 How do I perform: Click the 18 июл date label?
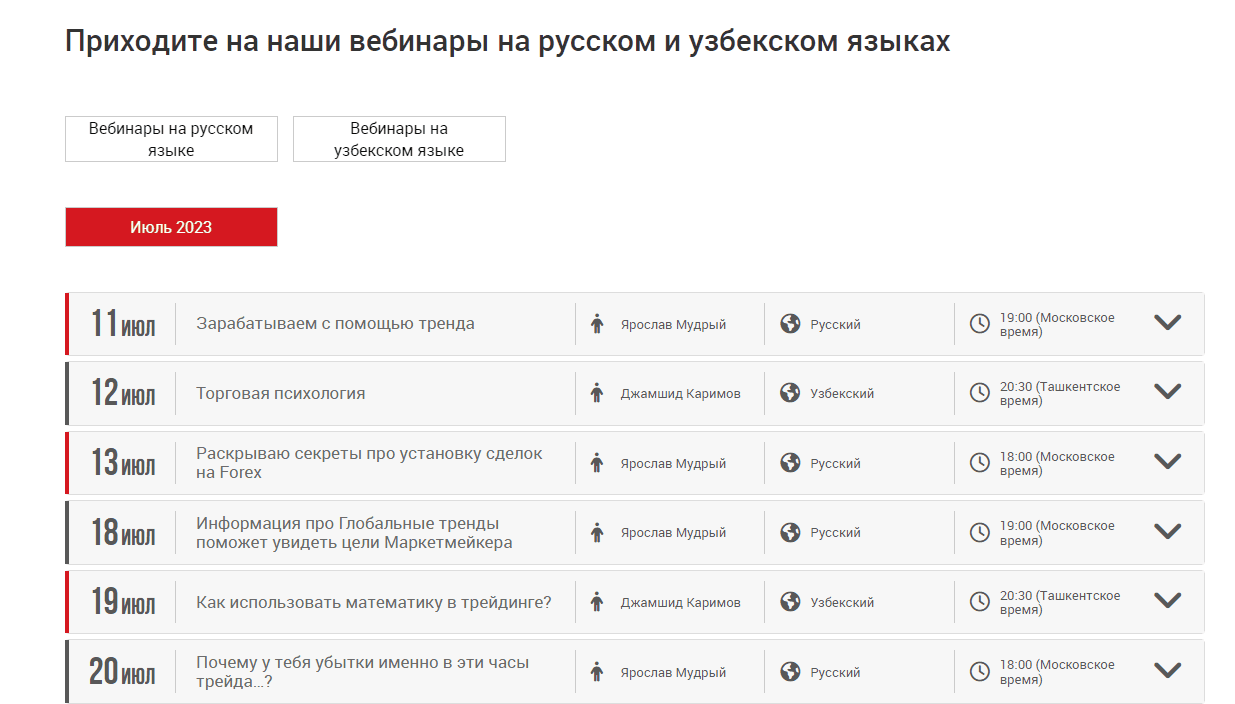(123, 533)
